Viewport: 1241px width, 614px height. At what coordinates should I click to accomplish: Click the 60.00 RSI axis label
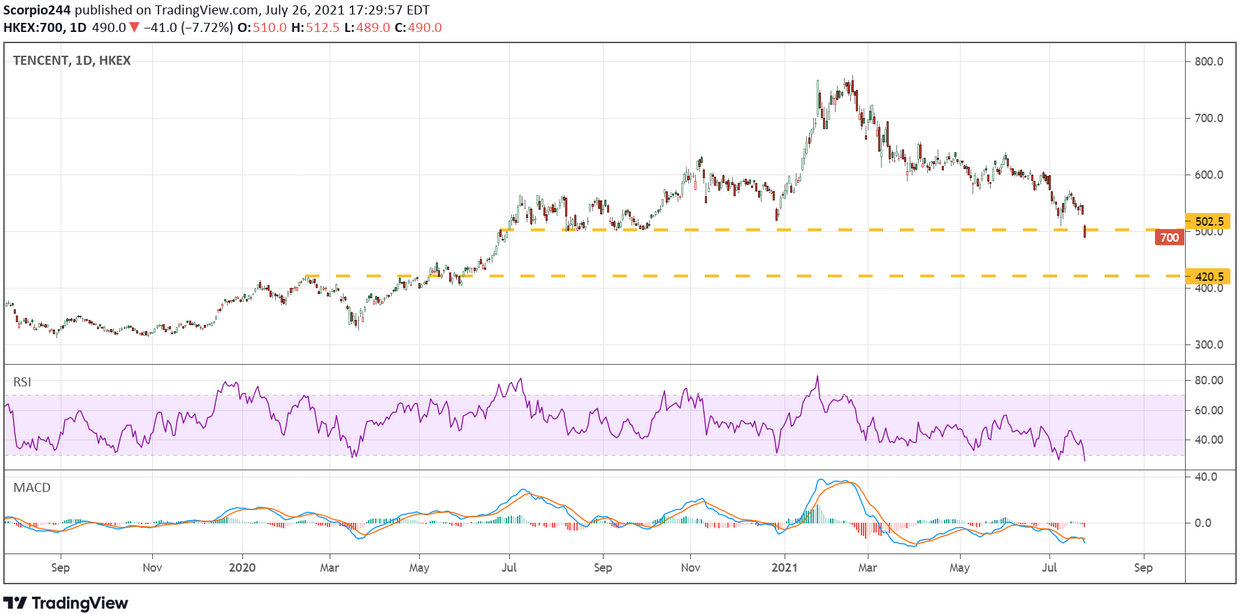(1210, 410)
